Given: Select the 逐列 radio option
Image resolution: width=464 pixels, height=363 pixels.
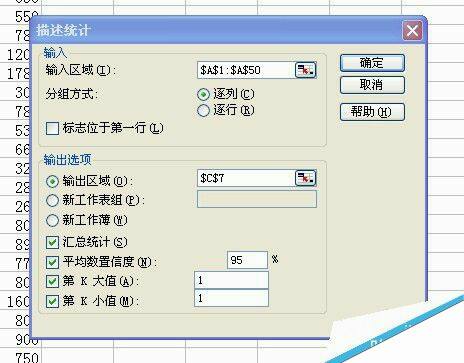Looking at the screenshot, I should tap(203, 94).
